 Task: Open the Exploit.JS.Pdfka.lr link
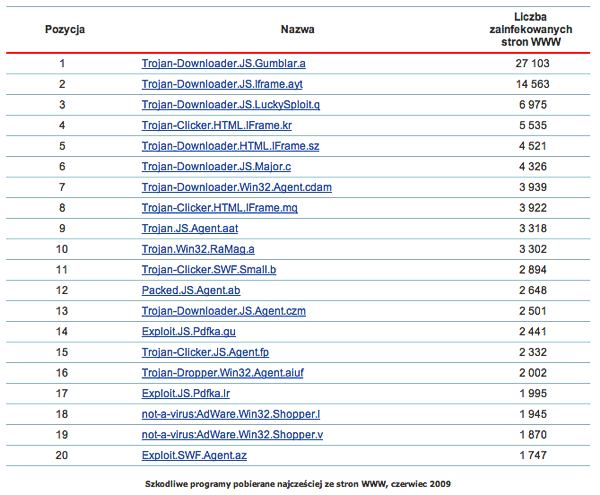tap(186, 394)
